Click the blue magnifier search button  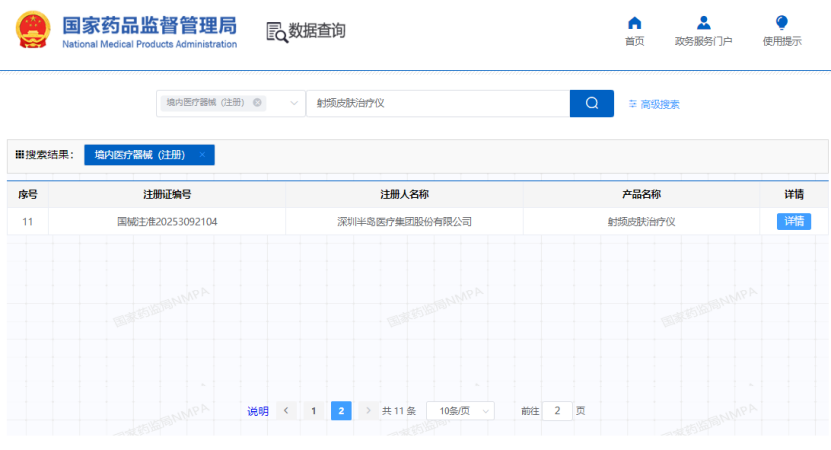(591, 103)
